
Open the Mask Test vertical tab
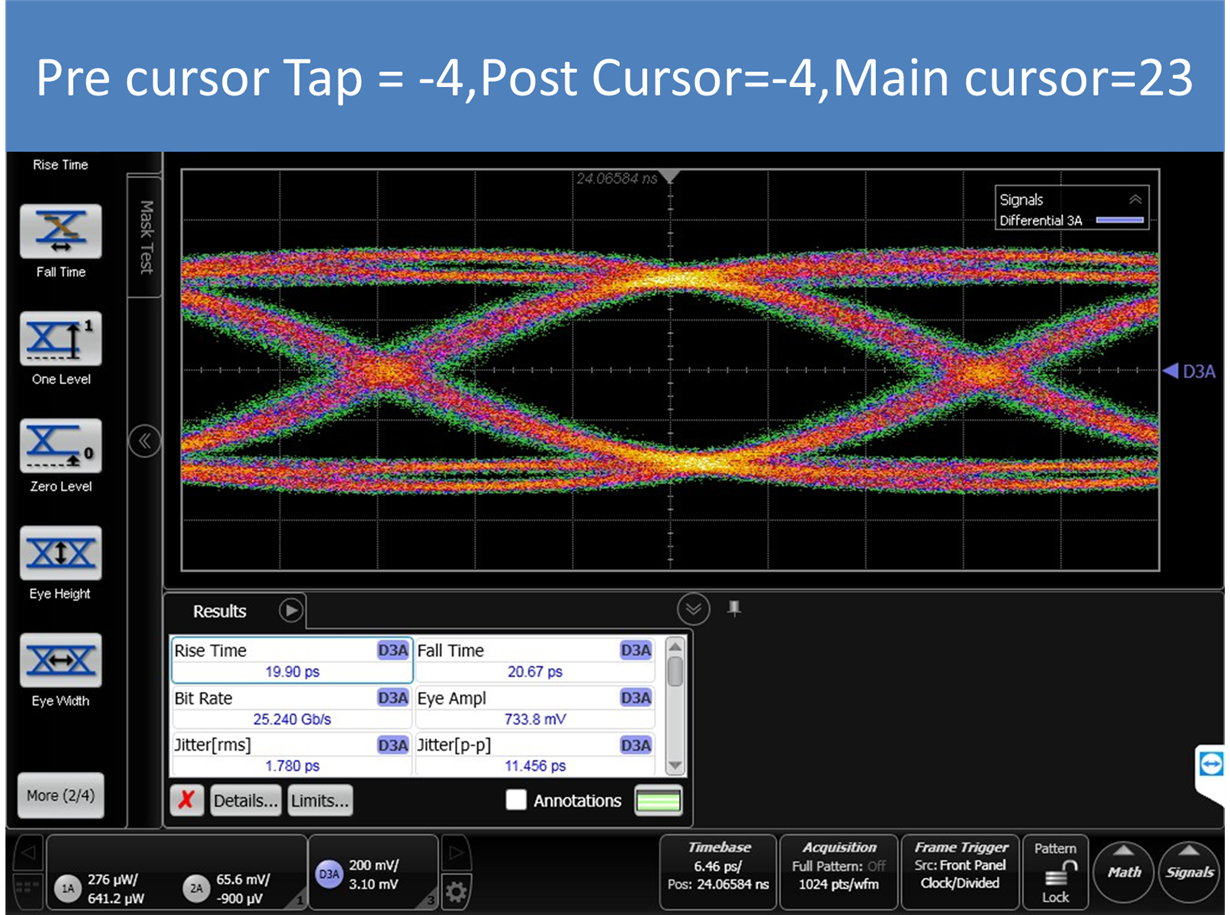pyautogui.click(x=145, y=236)
